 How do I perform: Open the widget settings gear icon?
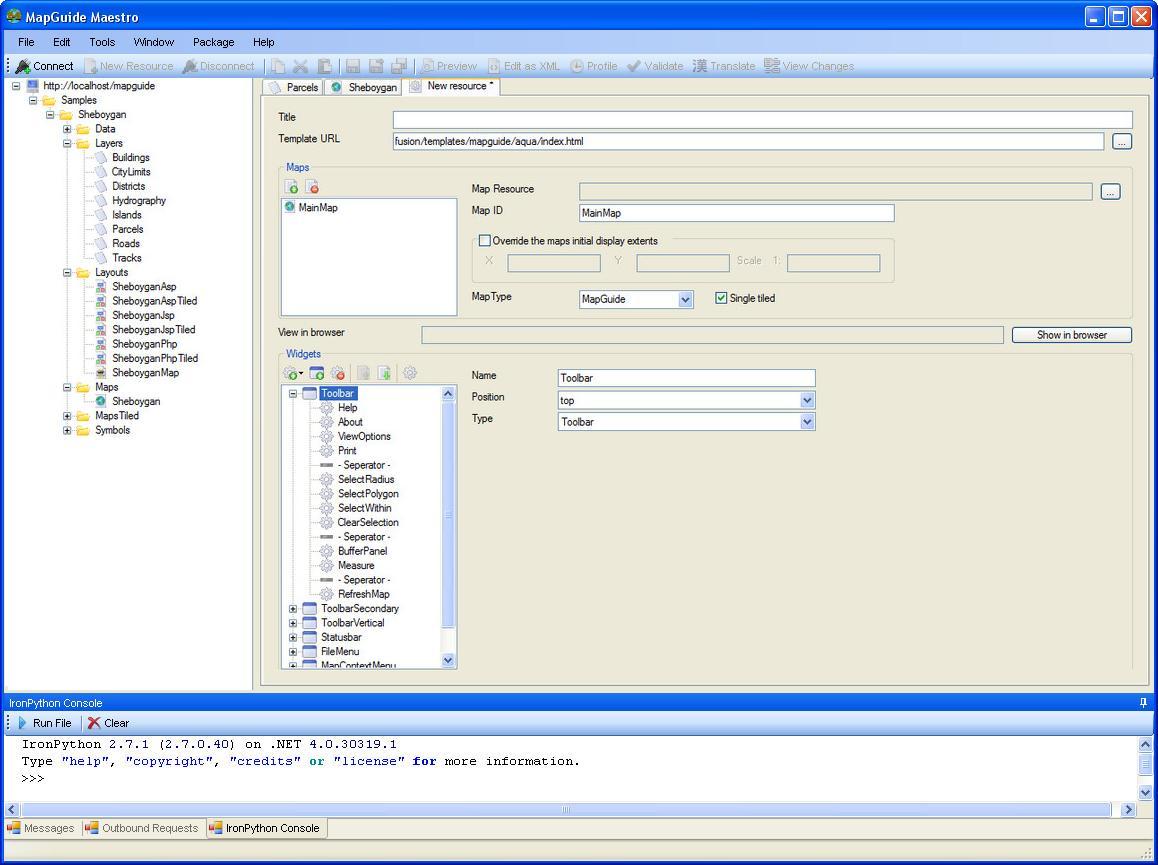[410, 372]
